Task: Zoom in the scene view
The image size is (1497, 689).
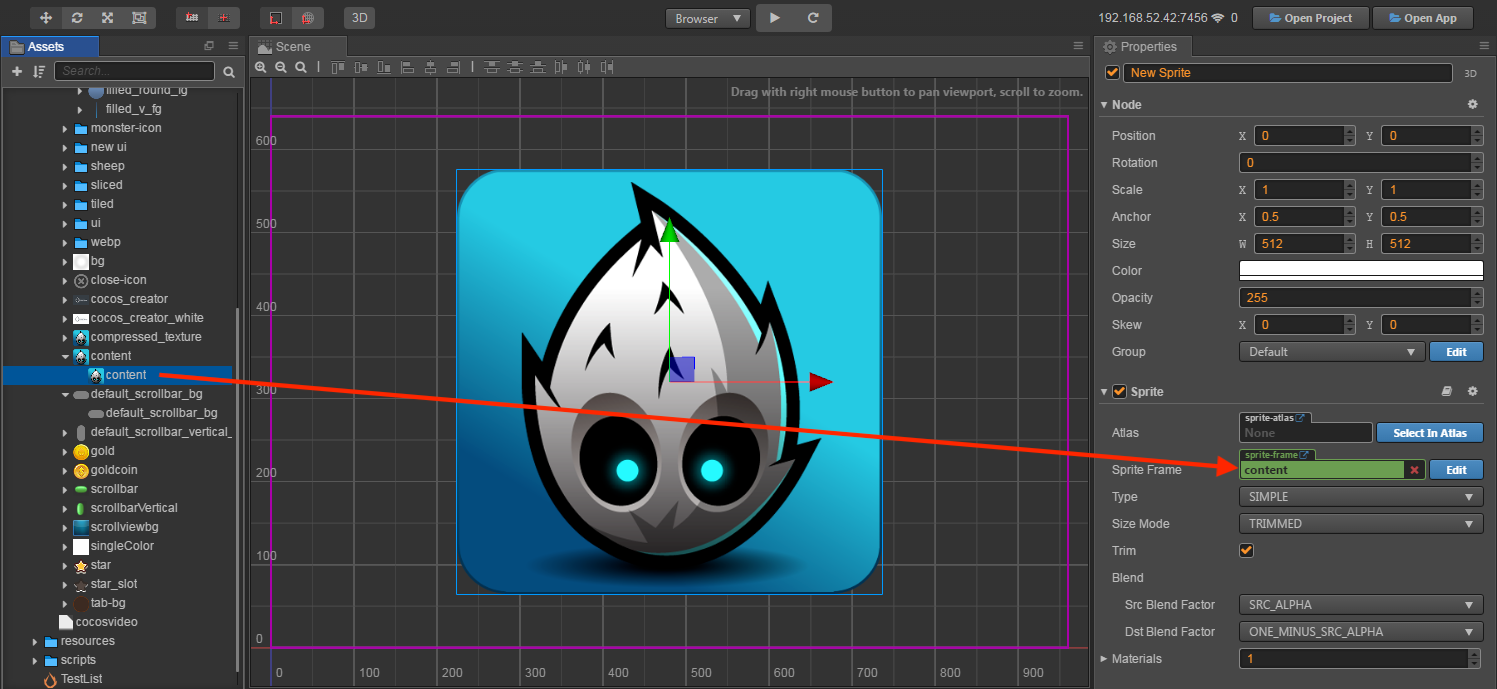Action: [x=261, y=67]
